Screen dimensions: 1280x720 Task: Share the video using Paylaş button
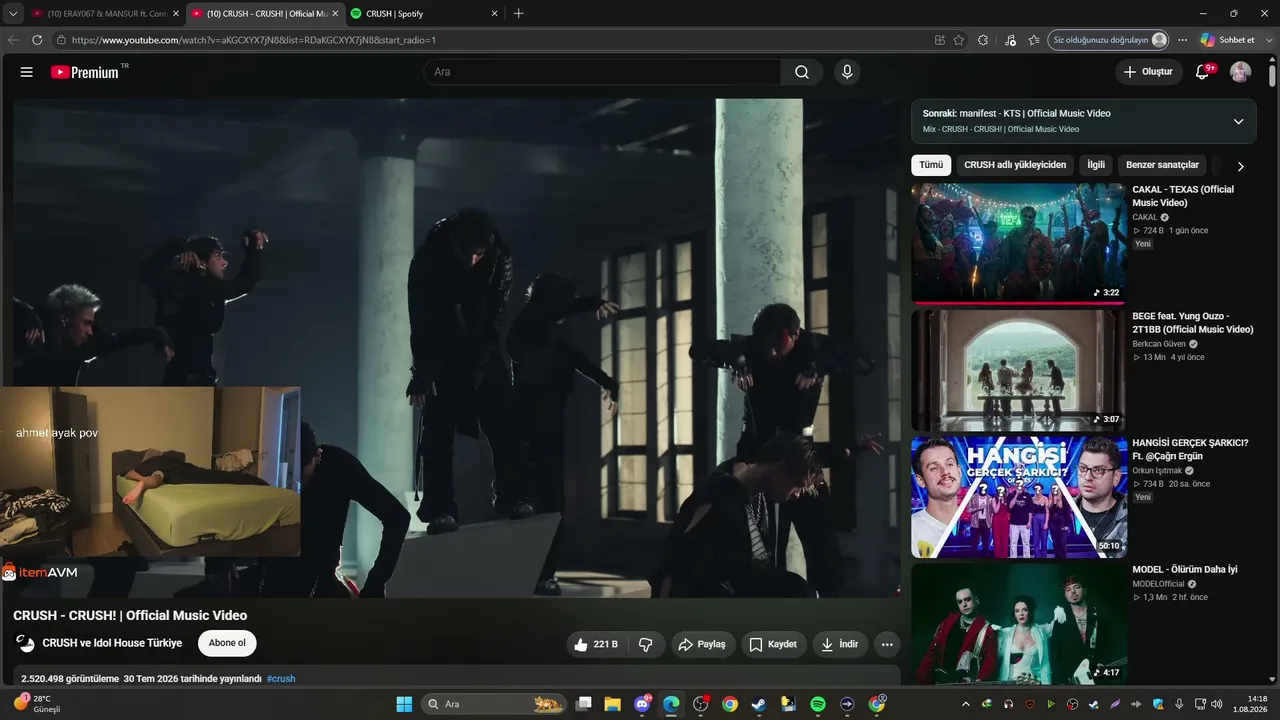point(702,644)
